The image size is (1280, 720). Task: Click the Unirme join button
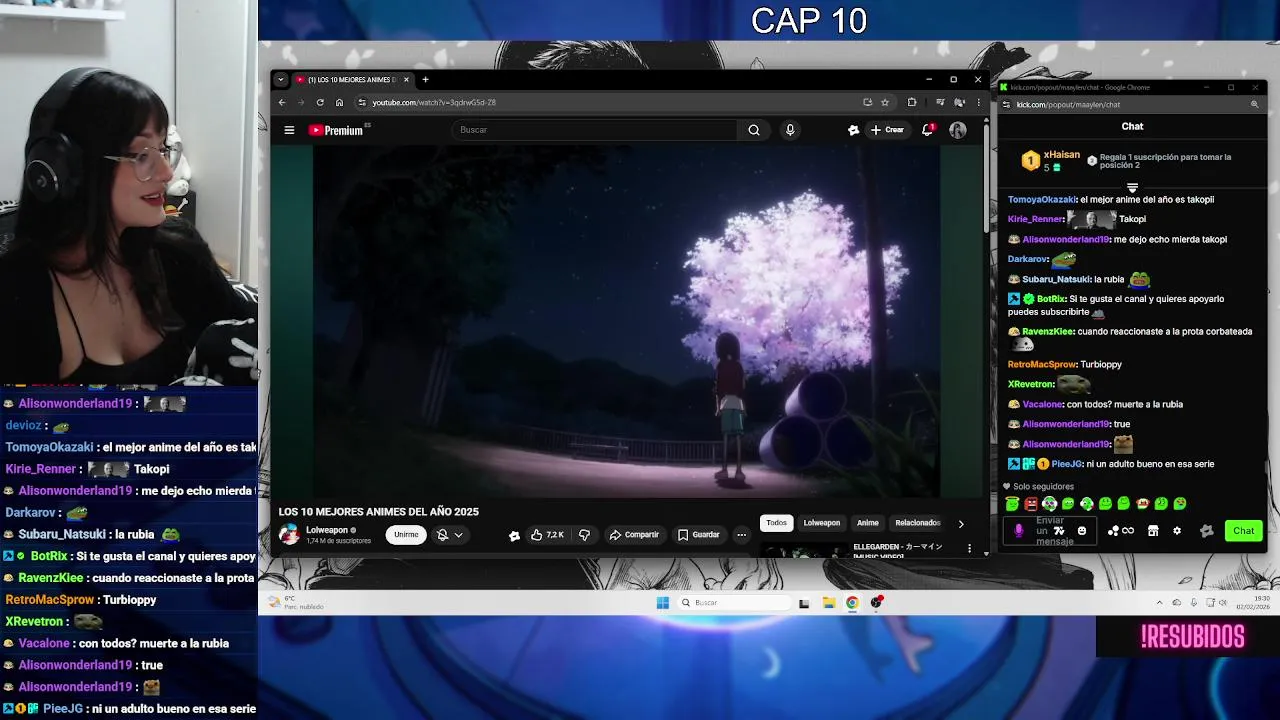406,535
